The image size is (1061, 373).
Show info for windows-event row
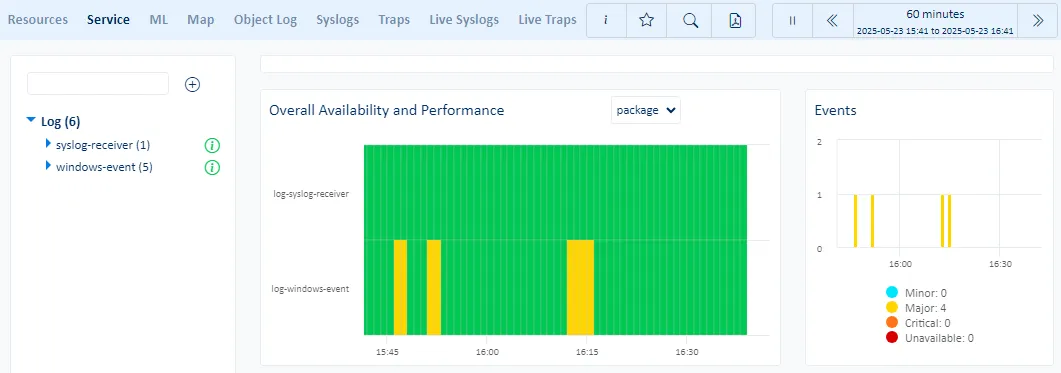coord(212,167)
